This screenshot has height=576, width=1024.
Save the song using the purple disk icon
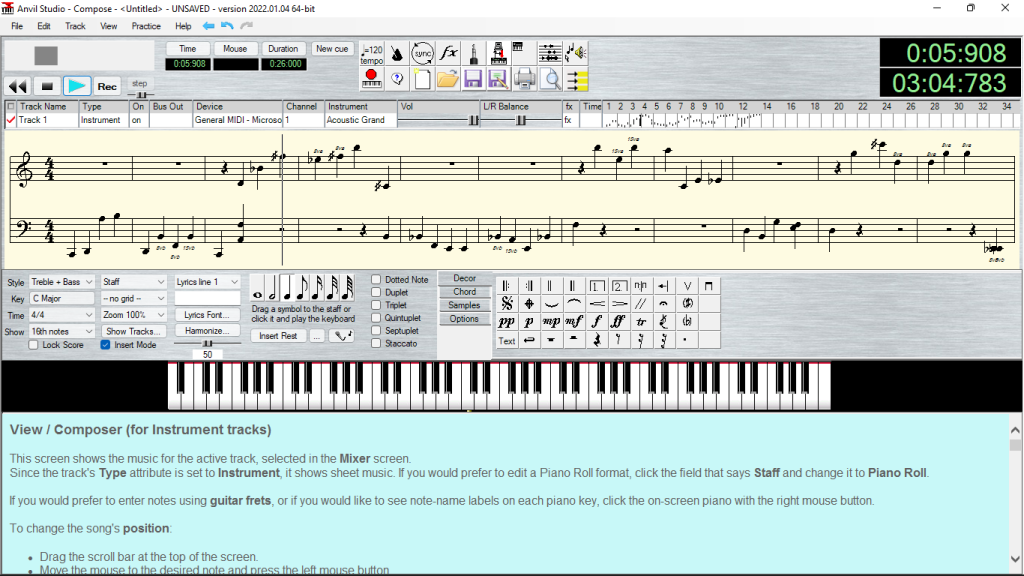(473, 79)
